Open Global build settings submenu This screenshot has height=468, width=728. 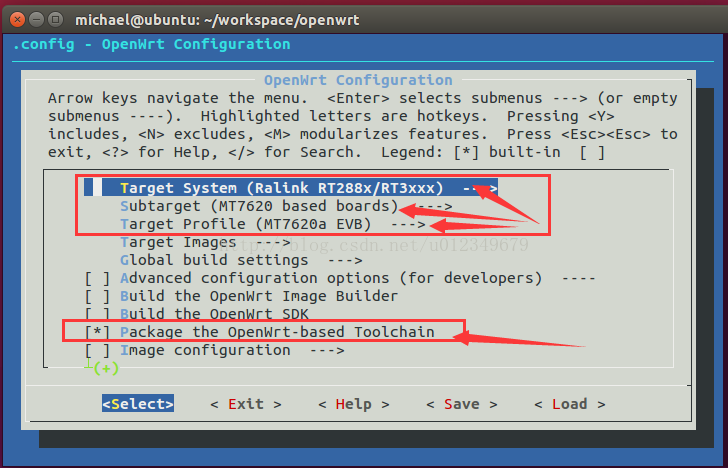[x=241, y=260]
